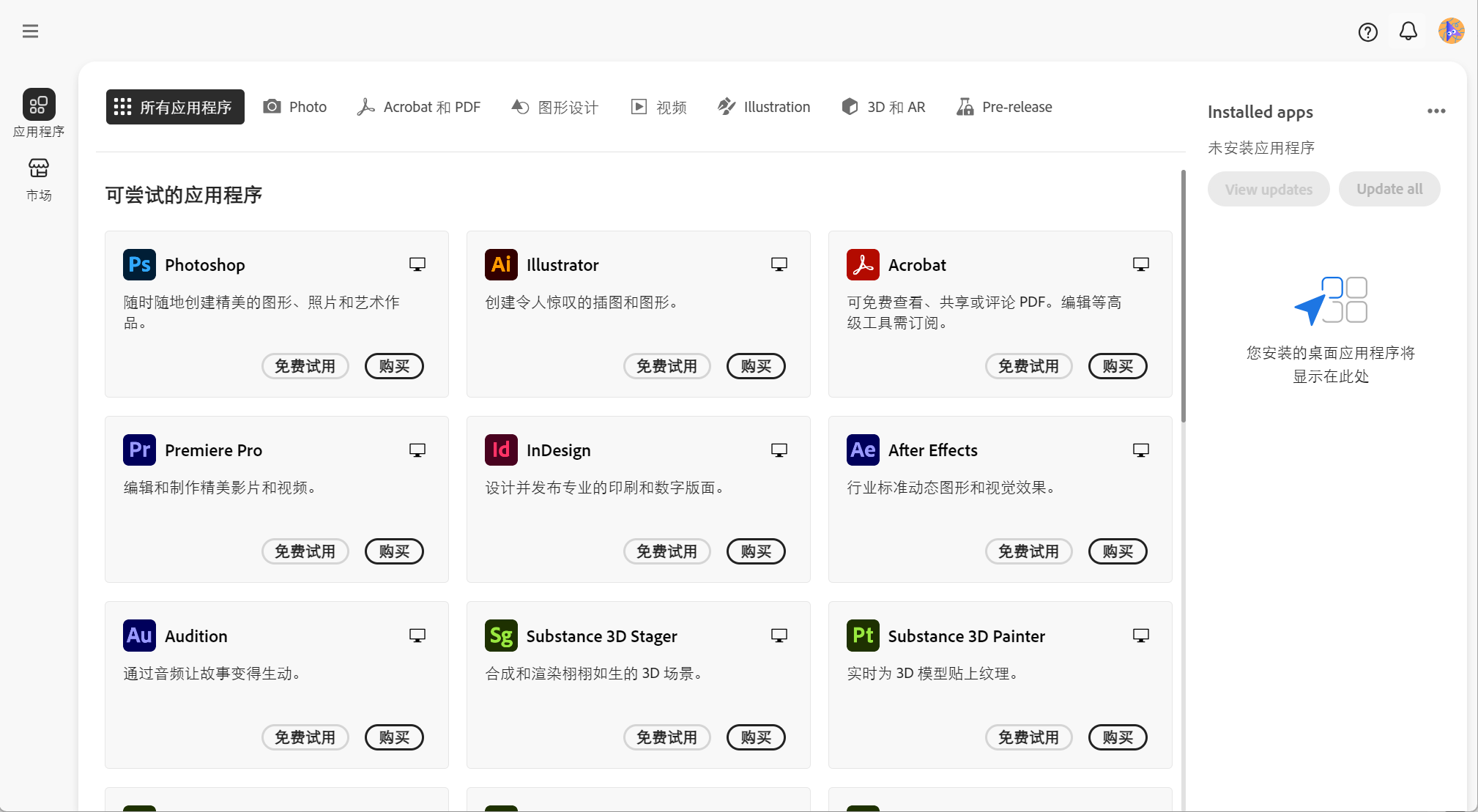1478x812 pixels.
Task: Start Photoshop 免费试用
Action: tap(305, 366)
